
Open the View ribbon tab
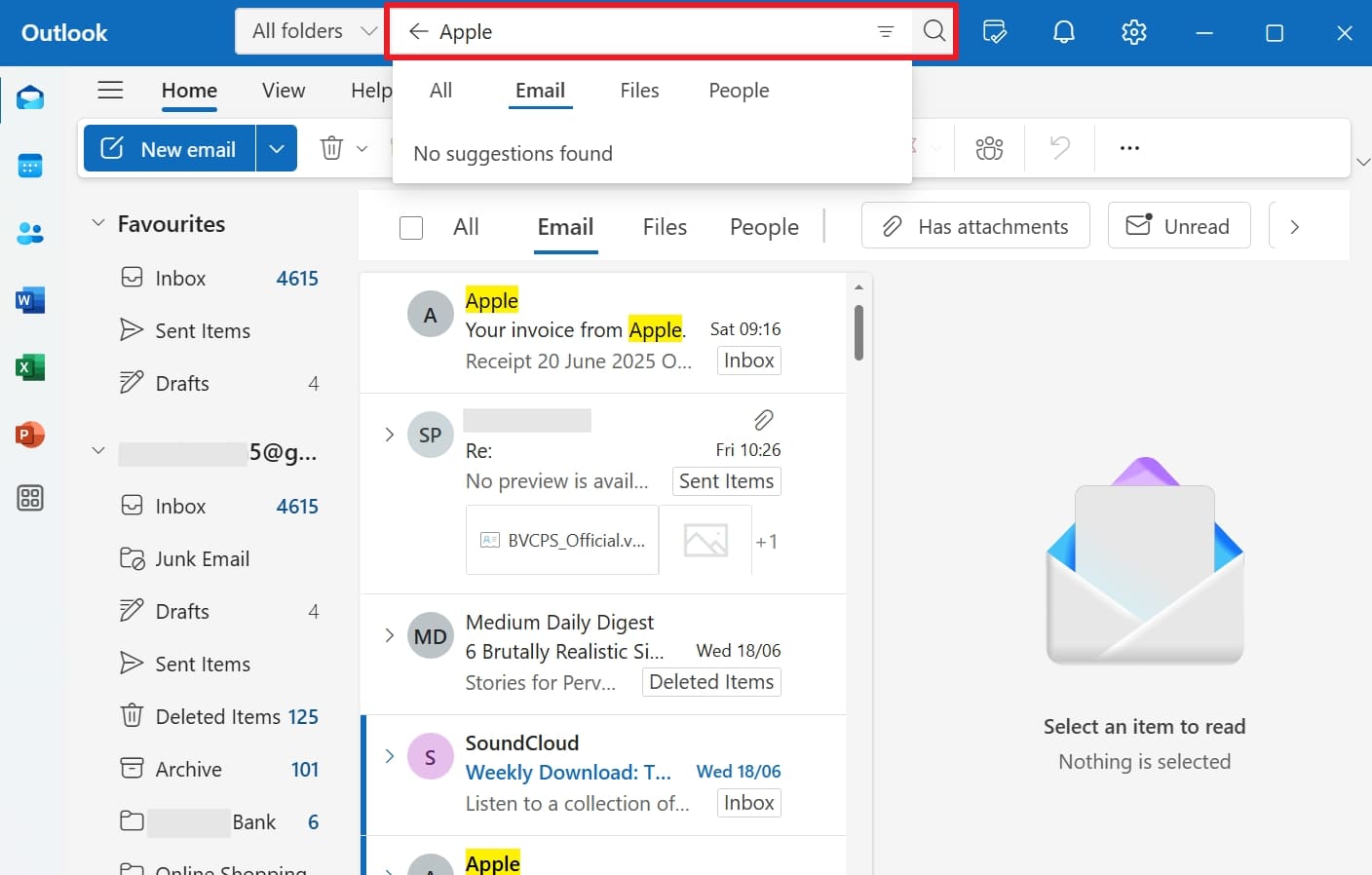click(282, 90)
